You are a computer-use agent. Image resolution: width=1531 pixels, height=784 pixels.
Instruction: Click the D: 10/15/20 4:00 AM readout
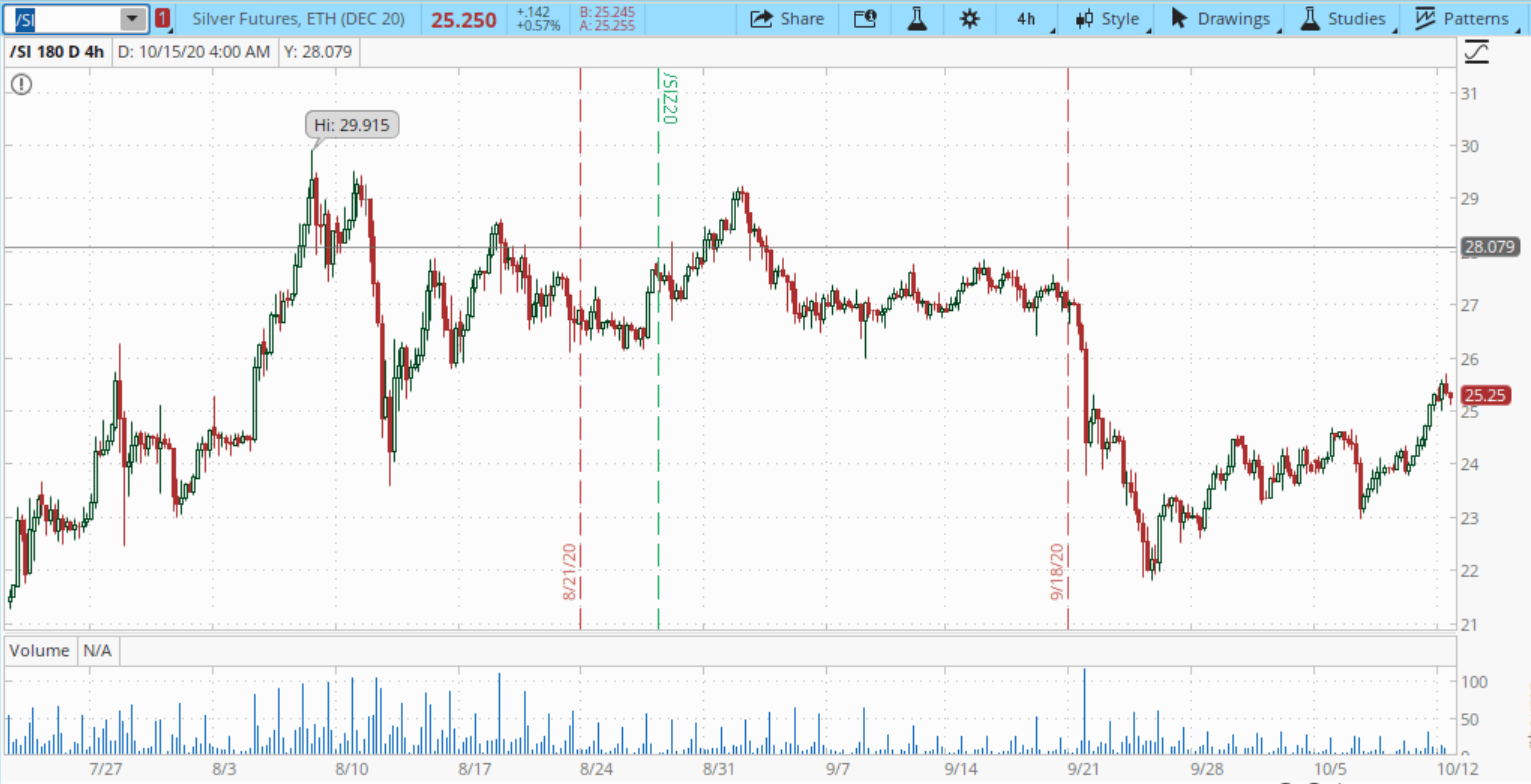194,52
